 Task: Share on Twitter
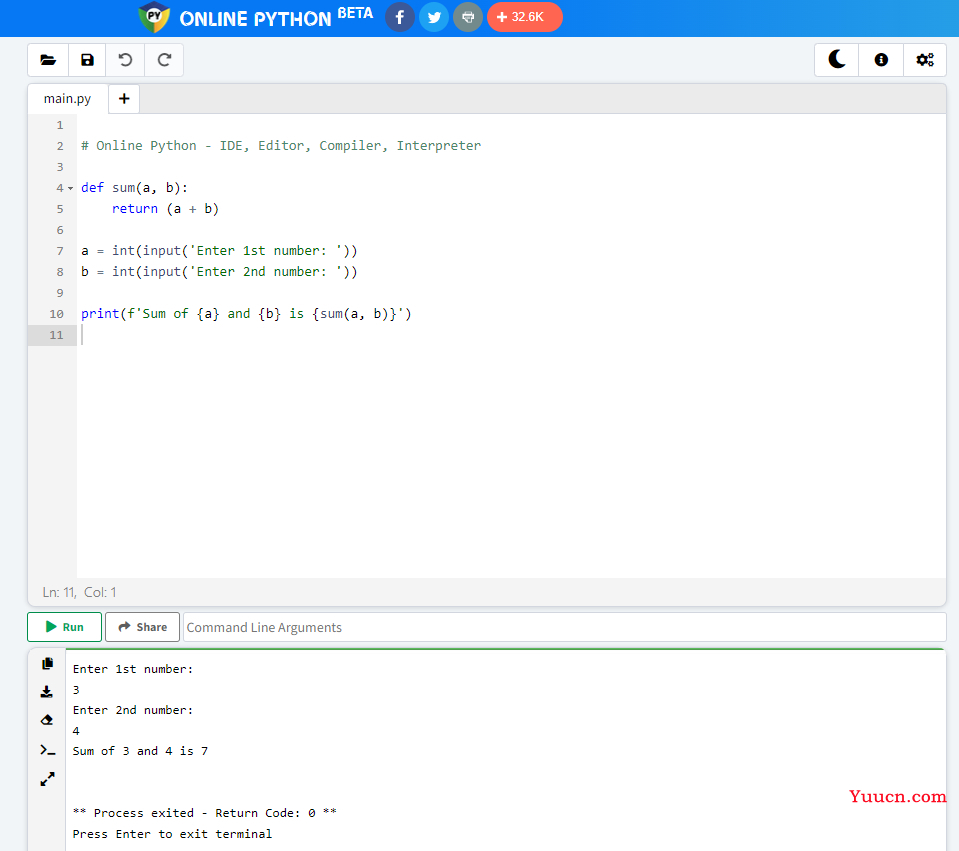pyautogui.click(x=434, y=17)
